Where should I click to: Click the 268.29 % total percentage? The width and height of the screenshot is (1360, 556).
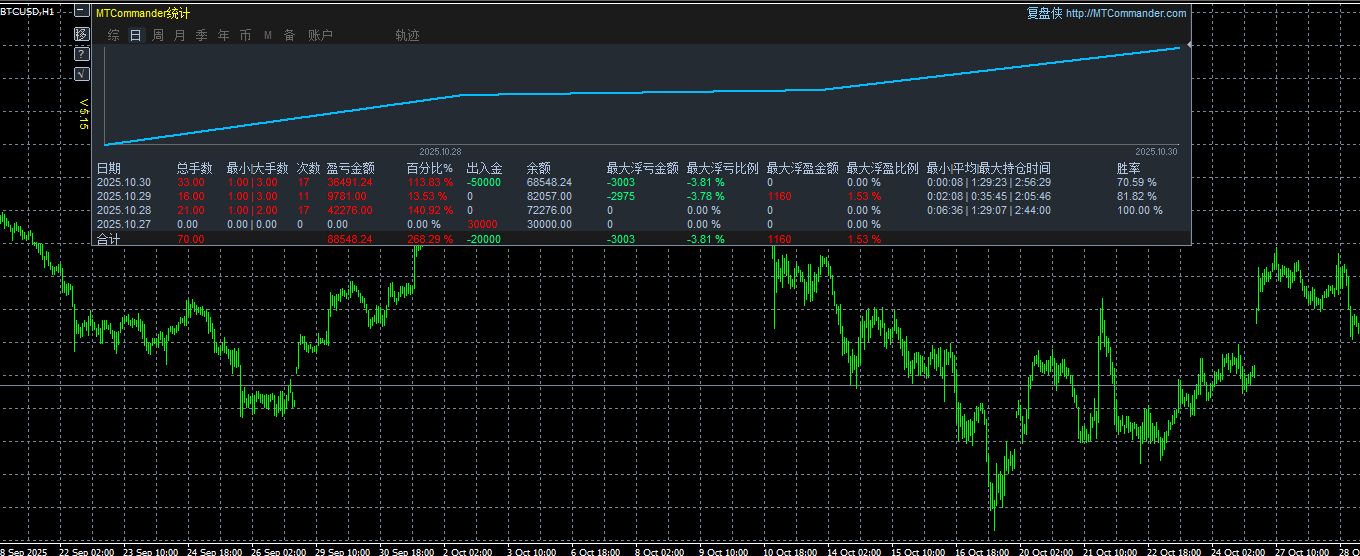tap(430, 239)
